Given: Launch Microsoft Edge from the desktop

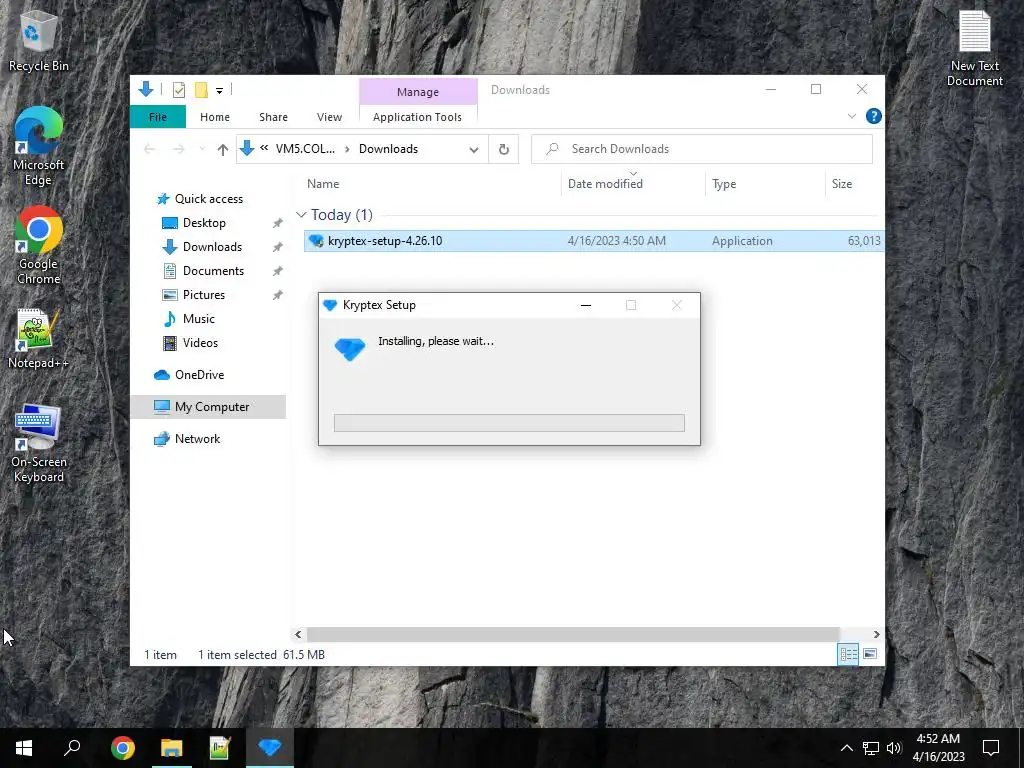Looking at the screenshot, I should pyautogui.click(x=38, y=146).
